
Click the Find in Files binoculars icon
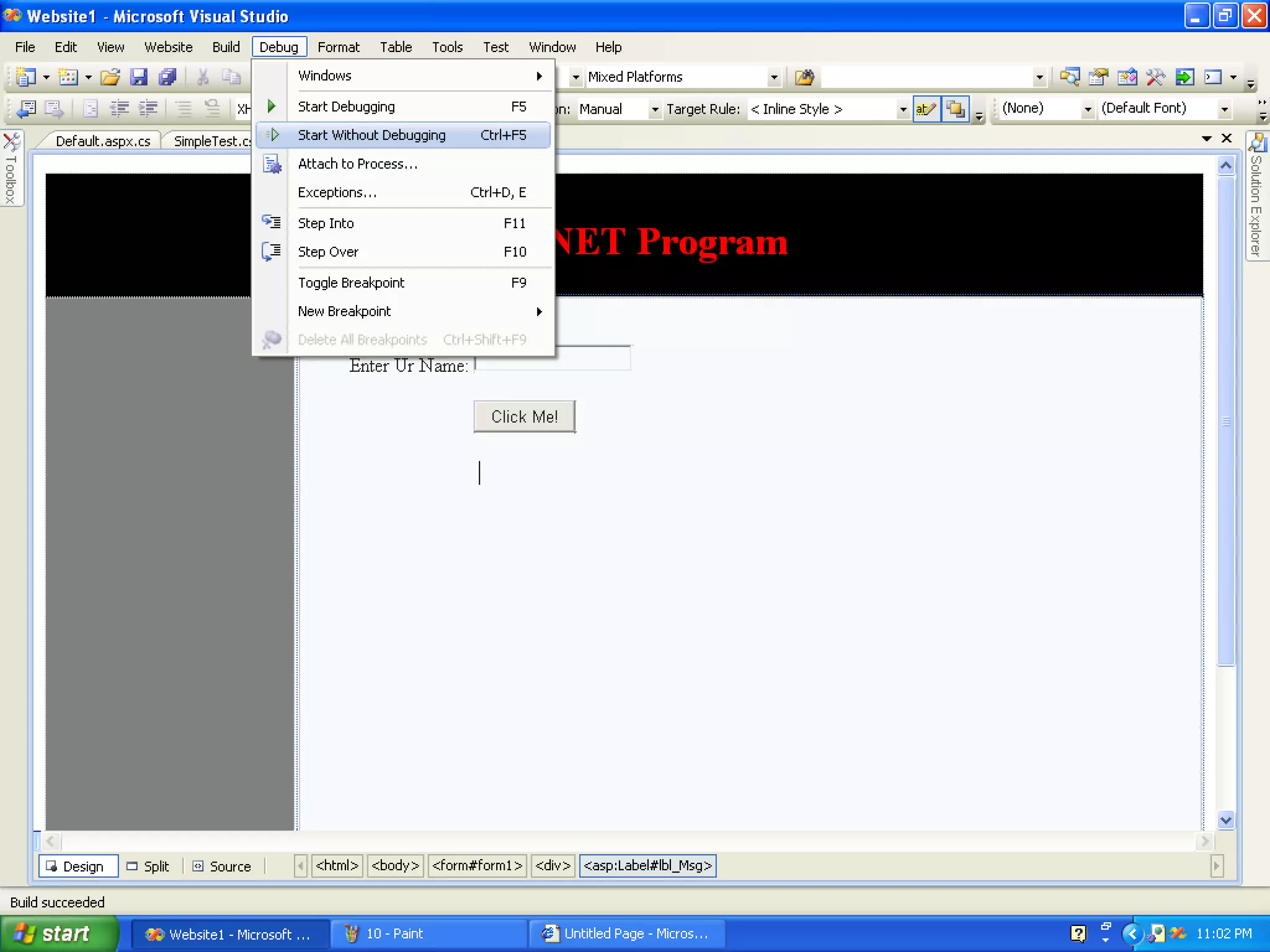(x=804, y=77)
